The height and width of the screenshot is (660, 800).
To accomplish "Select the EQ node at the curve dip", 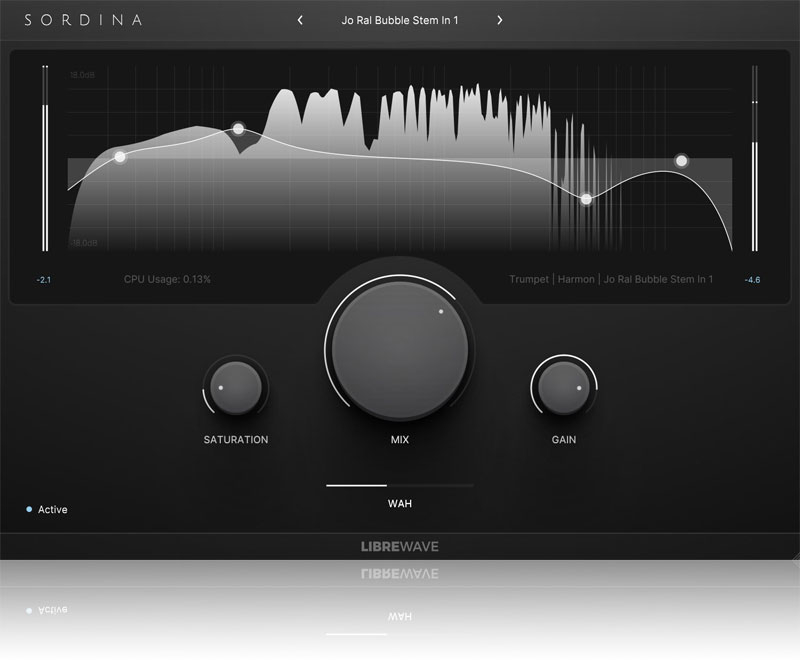I will pos(587,199).
